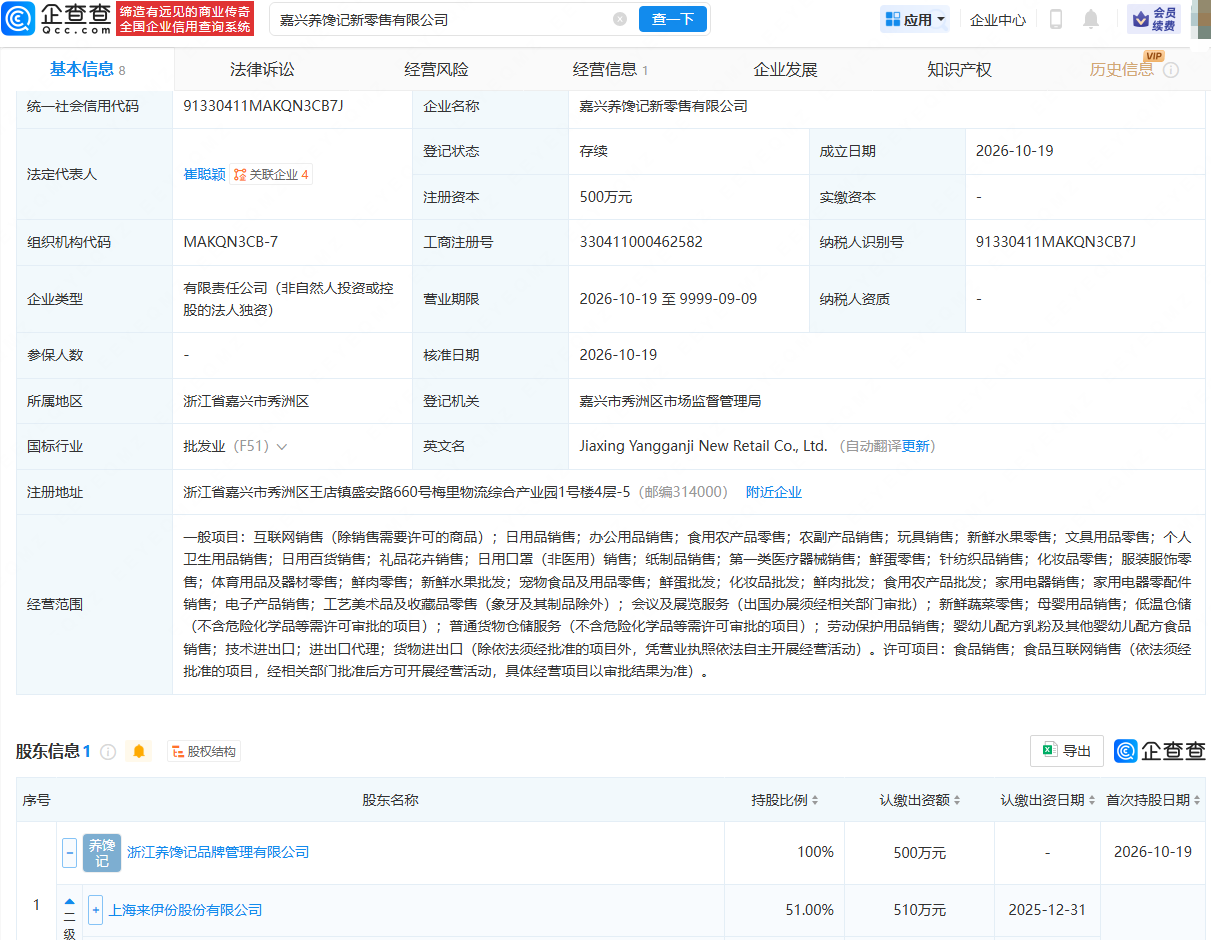This screenshot has width=1211, height=940.
Task: Switch to the 经营风险 tab
Action: pyautogui.click(x=436, y=69)
